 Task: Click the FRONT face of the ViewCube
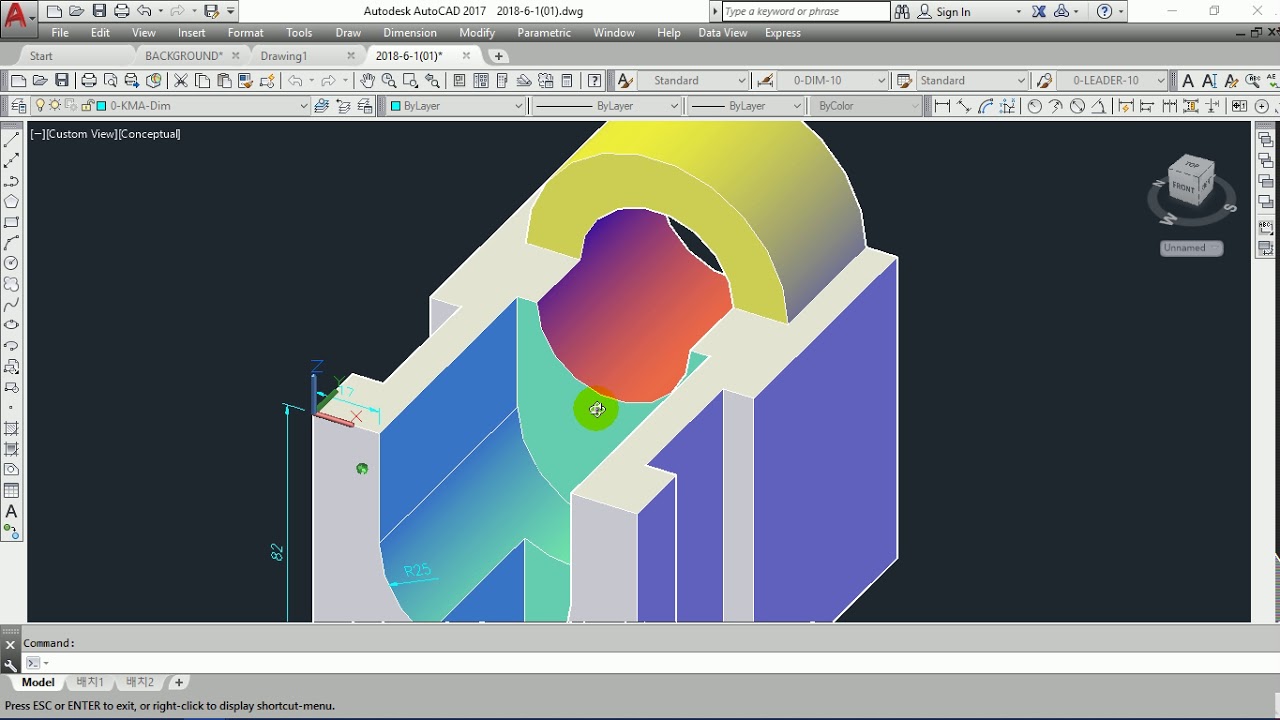pos(1184,187)
